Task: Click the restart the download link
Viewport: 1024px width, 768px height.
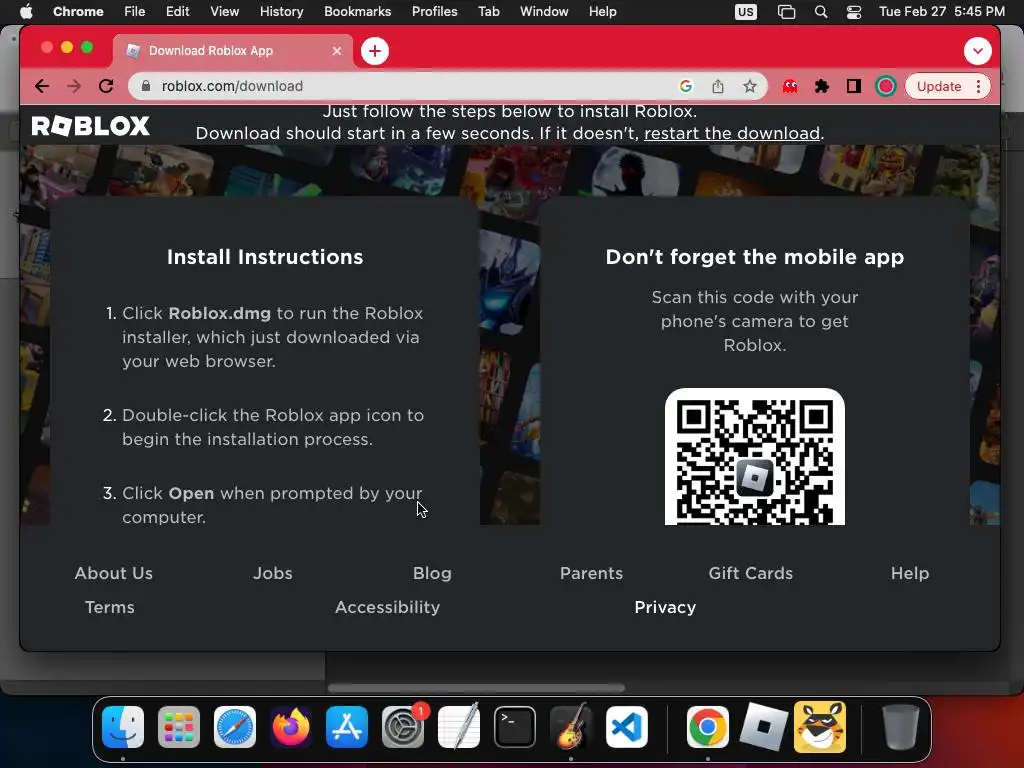Action: click(731, 133)
